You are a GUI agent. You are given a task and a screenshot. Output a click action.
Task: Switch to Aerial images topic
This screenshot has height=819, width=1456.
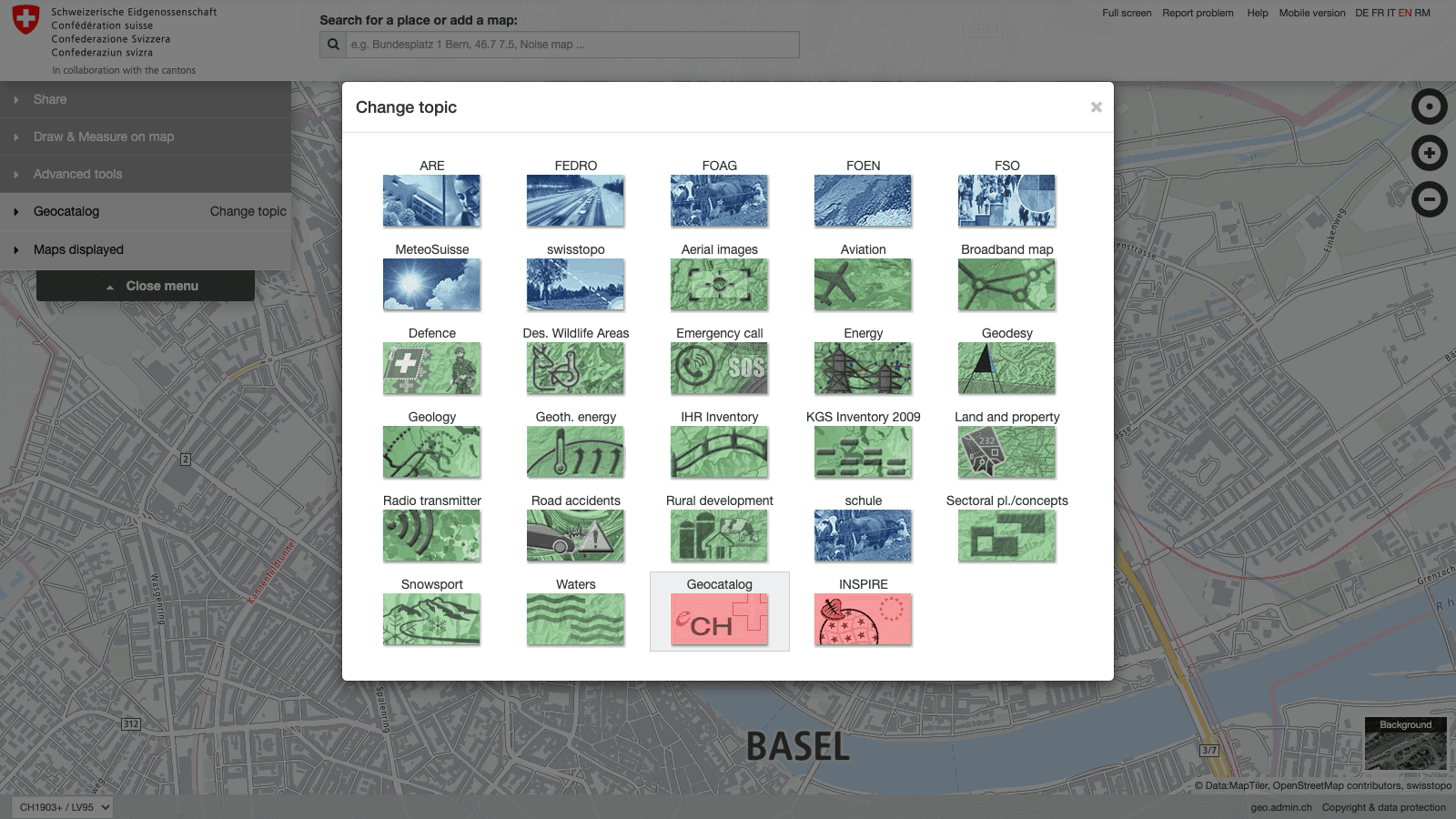click(719, 284)
